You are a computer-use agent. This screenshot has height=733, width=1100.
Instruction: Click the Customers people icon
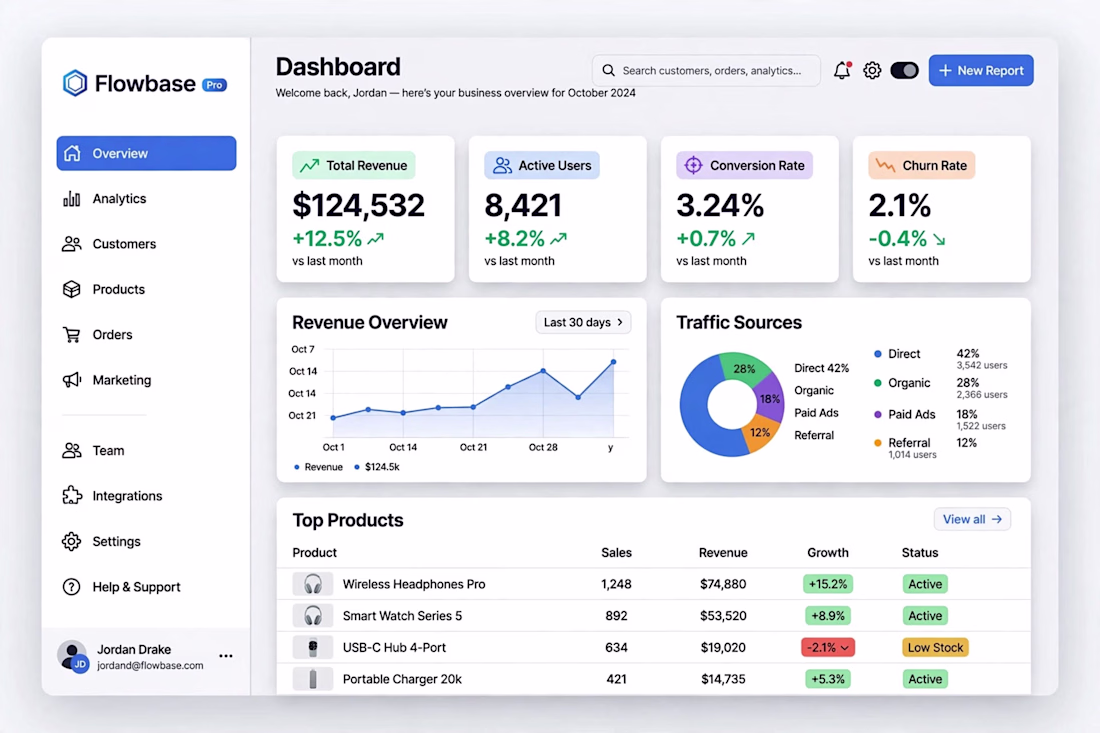(x=72, y=244)
